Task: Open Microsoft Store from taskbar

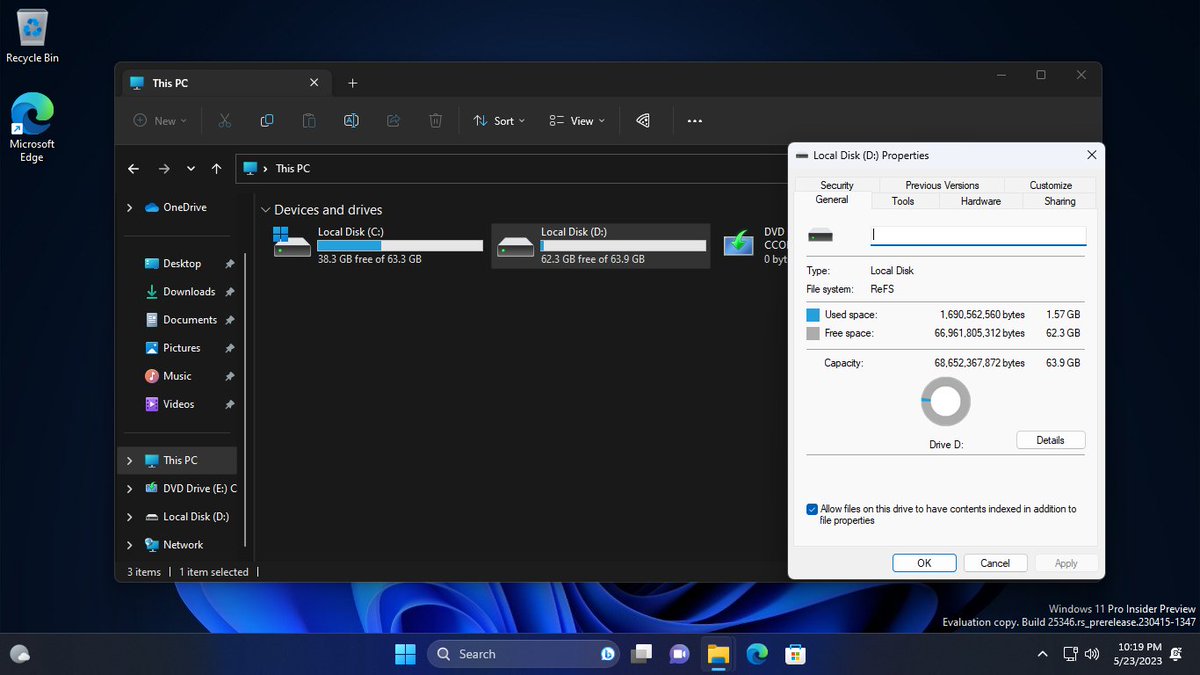Action: (x=795, y=654)
